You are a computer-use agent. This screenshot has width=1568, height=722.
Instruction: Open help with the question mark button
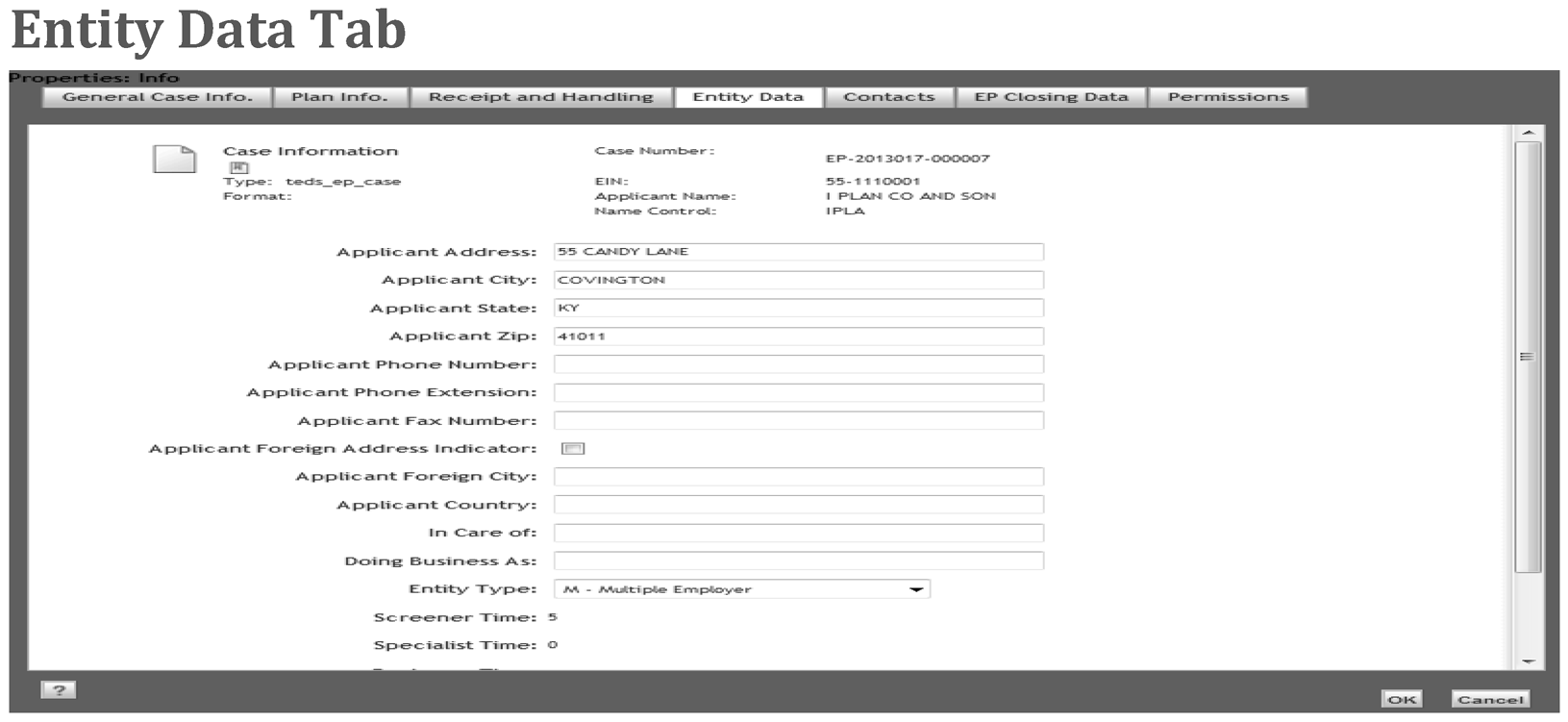[x=59, y=689]
